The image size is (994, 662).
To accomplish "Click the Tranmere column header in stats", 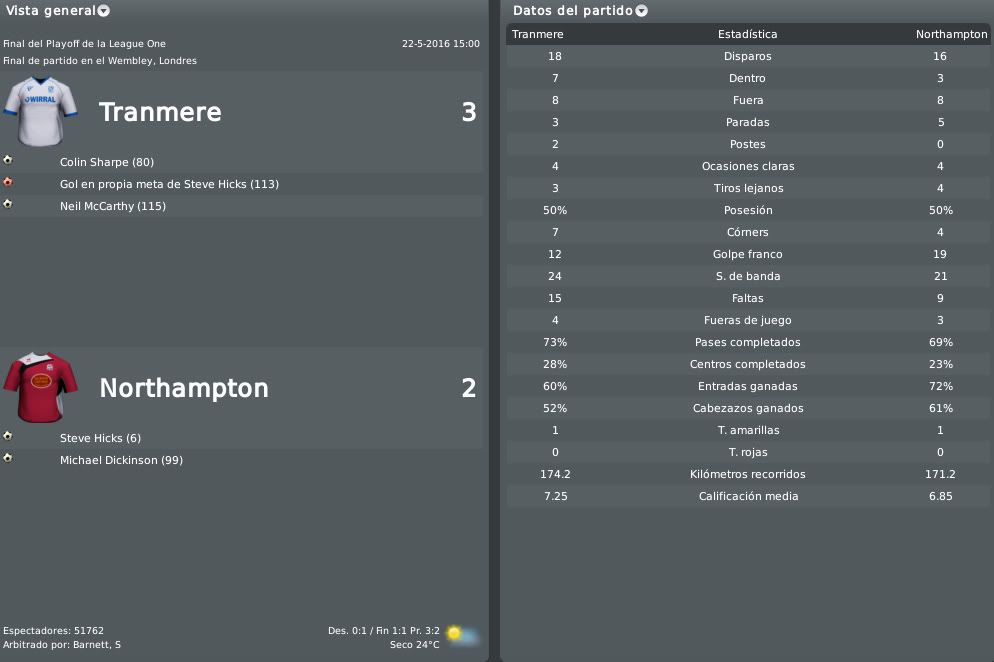I will pyautogui.click(x=538, y=34).
